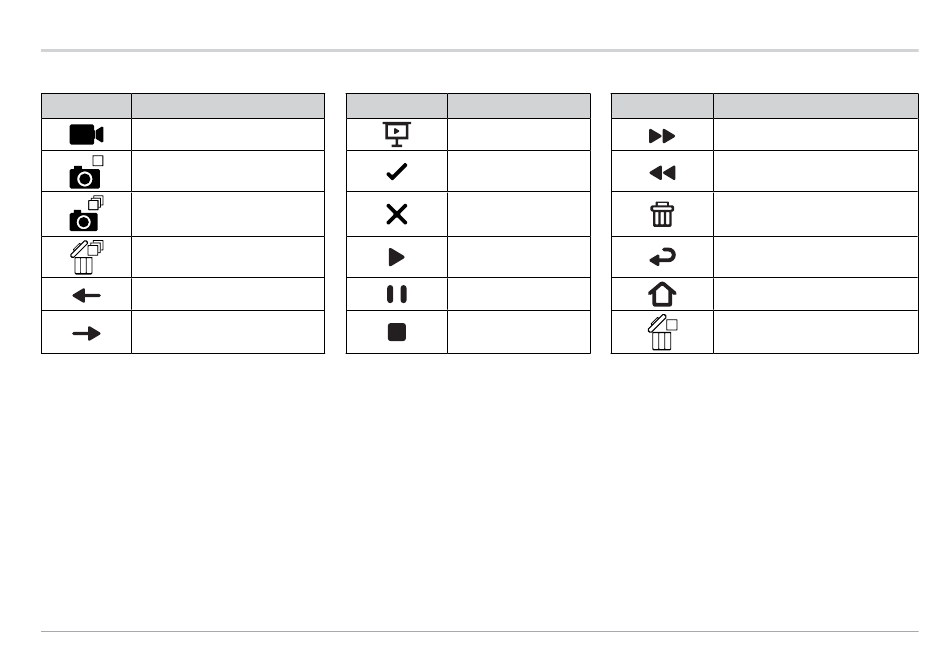Viewport: 950px width, 649px height.
Task: Click the rewind double arrow icon
Action: (662, 173)
